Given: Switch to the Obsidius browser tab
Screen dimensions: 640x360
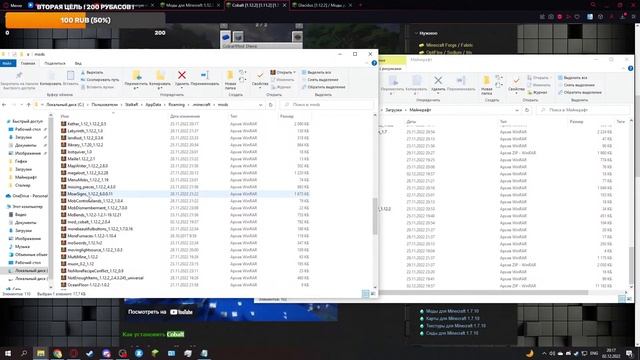Looking at the screenshot, I should point(322,5).
